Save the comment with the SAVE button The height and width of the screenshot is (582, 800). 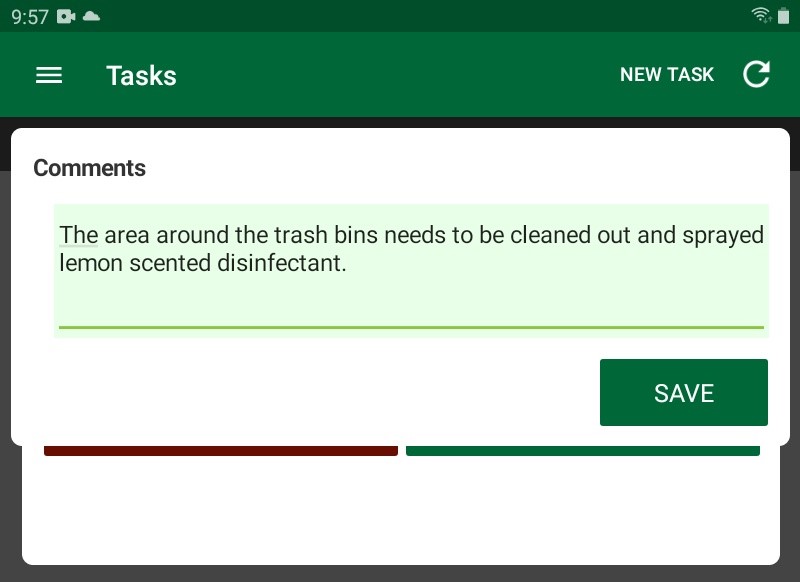click(683, 392)
